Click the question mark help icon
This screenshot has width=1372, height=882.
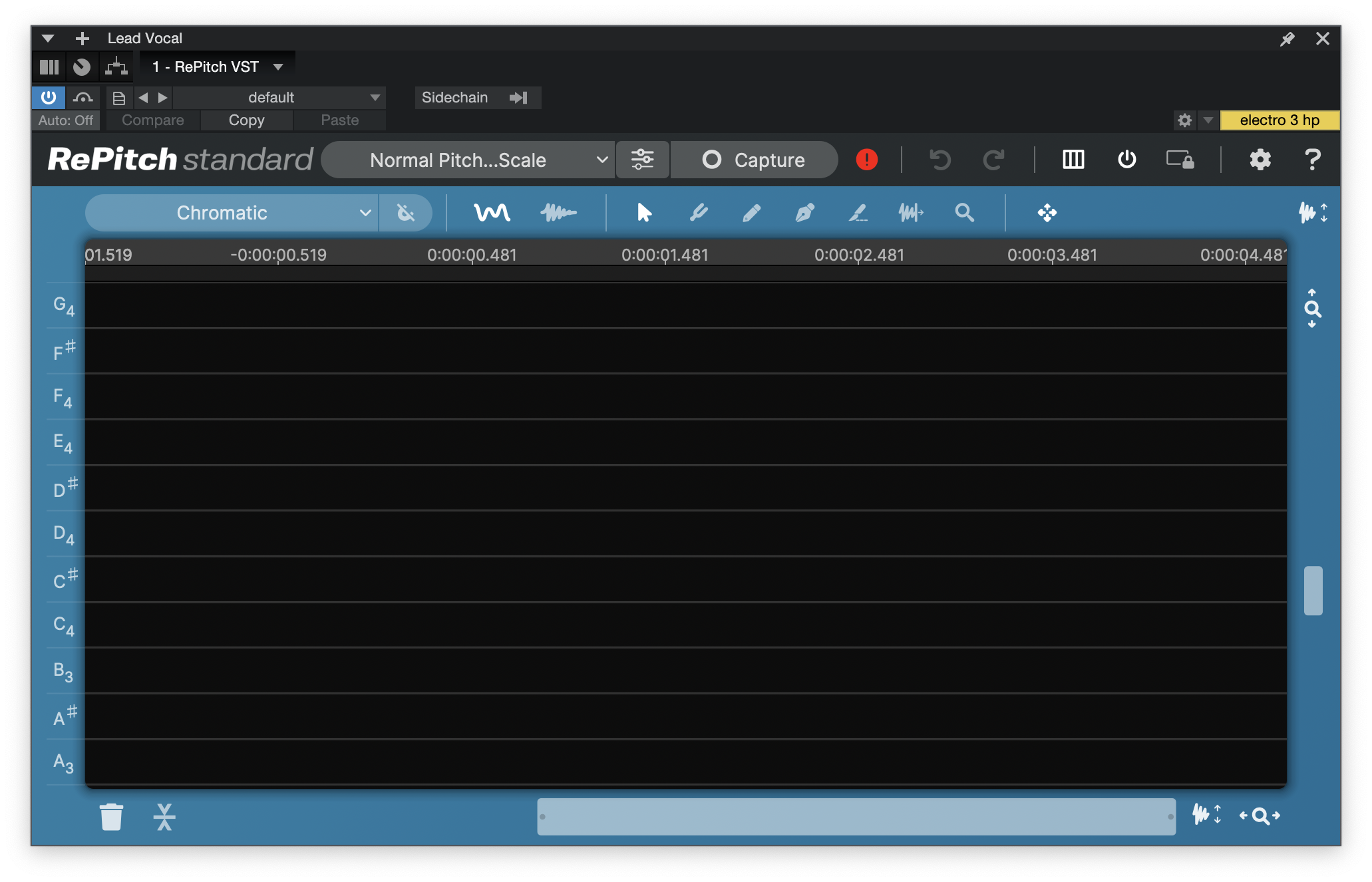click(1312, 160)
